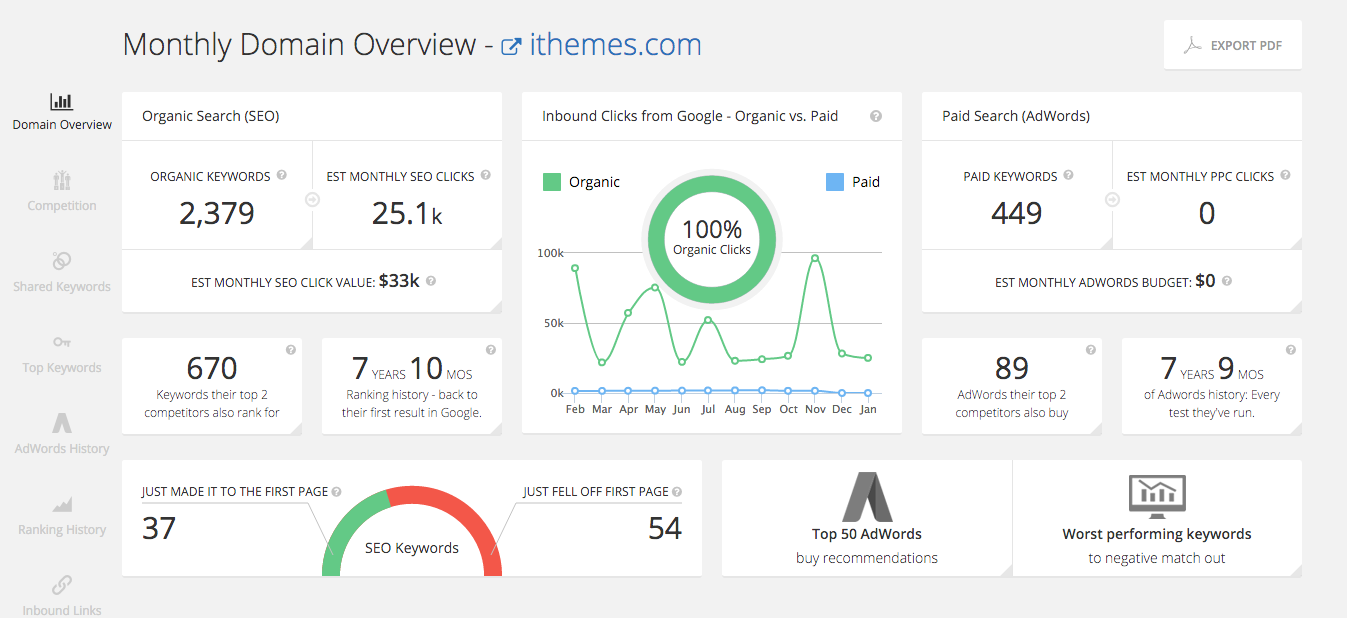
Task: Open the Organic Keywords 2,379 value
Action: tap(217, 213)
